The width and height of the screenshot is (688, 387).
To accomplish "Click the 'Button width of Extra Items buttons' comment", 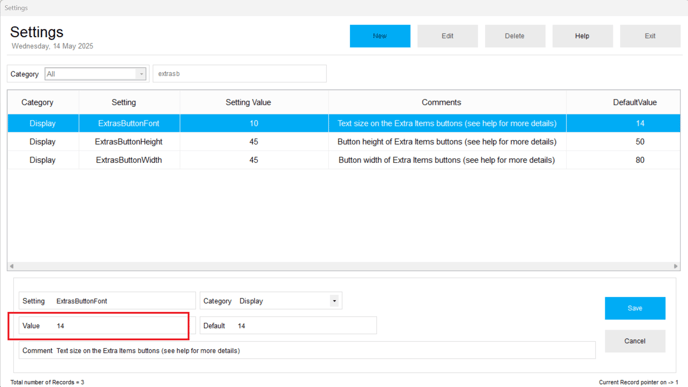I will point(447,160).
